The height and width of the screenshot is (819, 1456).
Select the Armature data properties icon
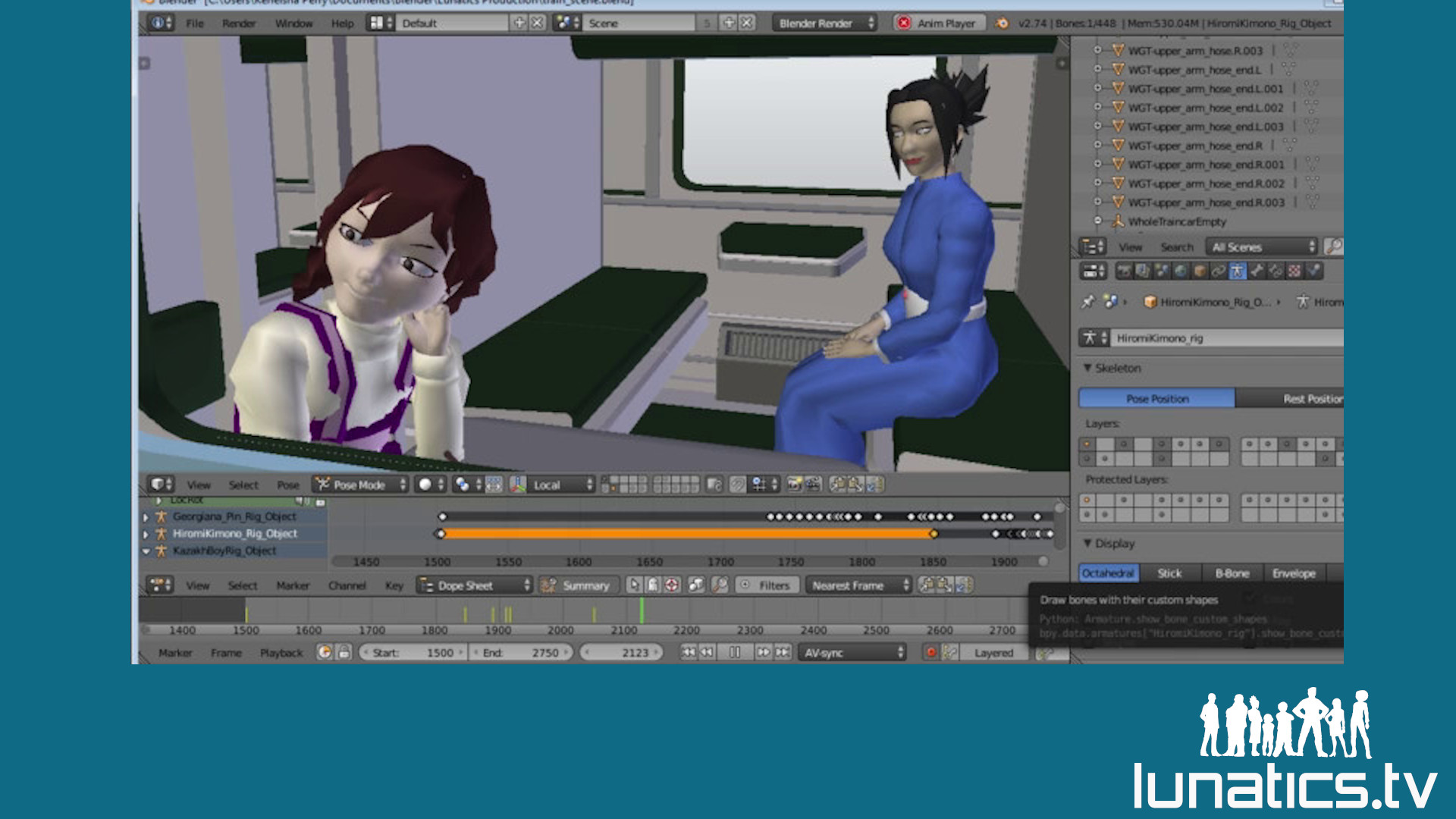tap(1238, 271)
